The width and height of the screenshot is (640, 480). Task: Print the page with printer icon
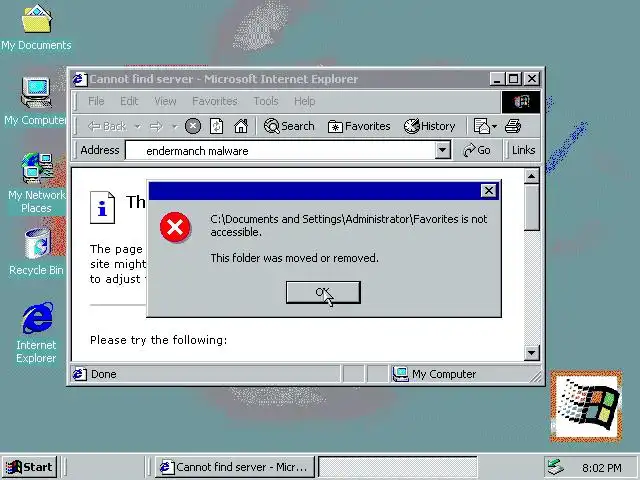click(513, 126)
